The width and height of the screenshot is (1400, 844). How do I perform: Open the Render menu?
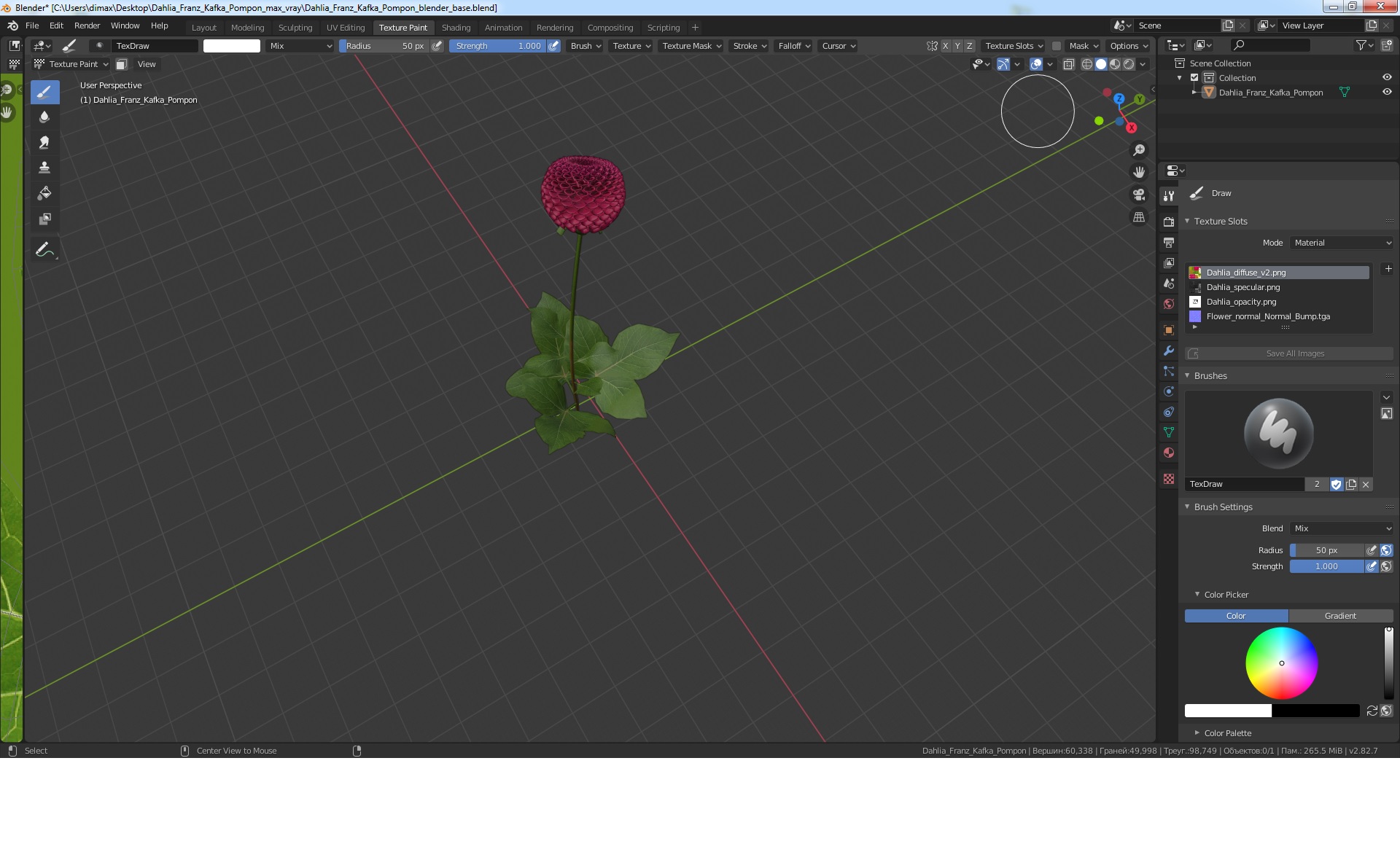pos(87,26)
